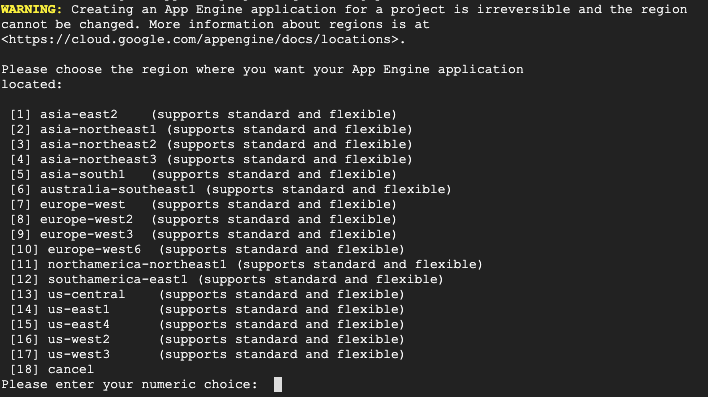Click the us-east4 option text
Viewport: 708px width, 397px height.
[x=79, y=324]
